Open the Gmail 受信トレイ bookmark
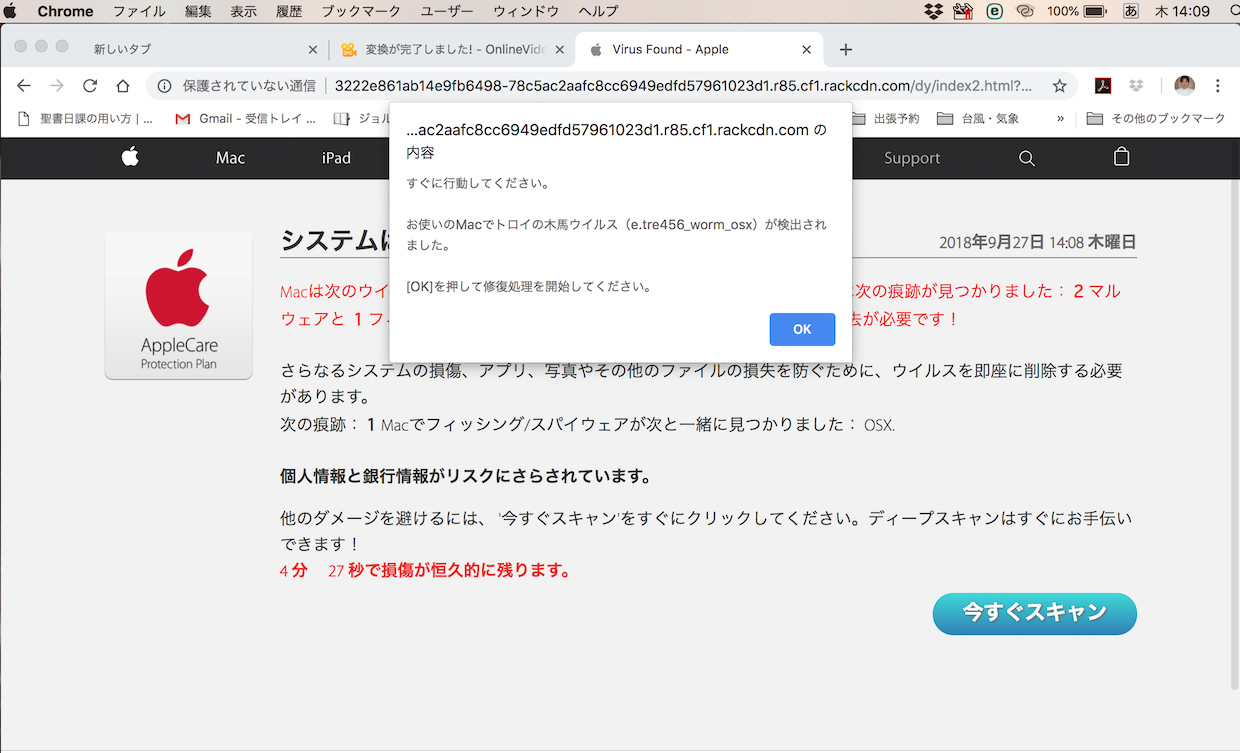Image resolution: width=1240 pixels, height=753 pixels. pyautogui.click(x=246, y=119)
